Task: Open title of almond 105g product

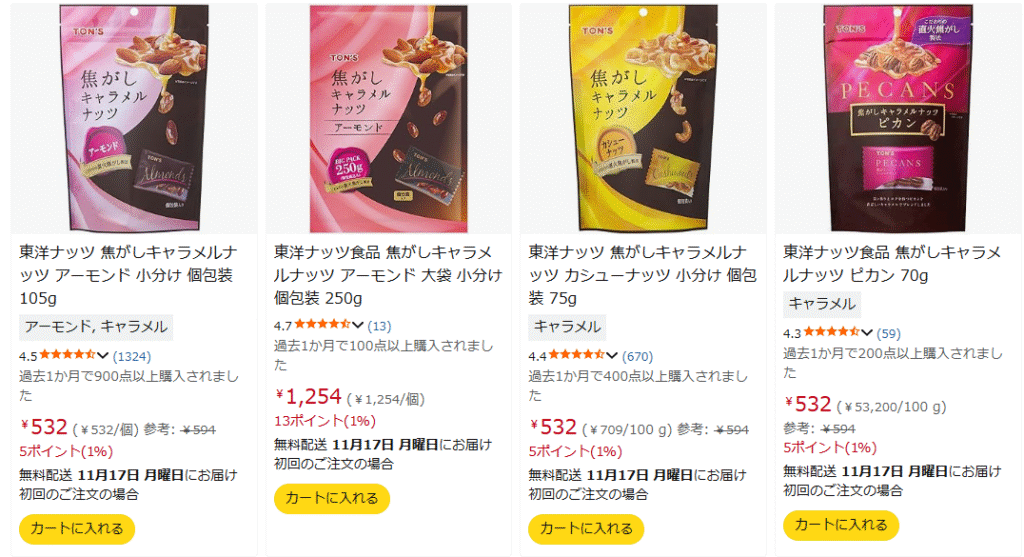Action: 128,275
